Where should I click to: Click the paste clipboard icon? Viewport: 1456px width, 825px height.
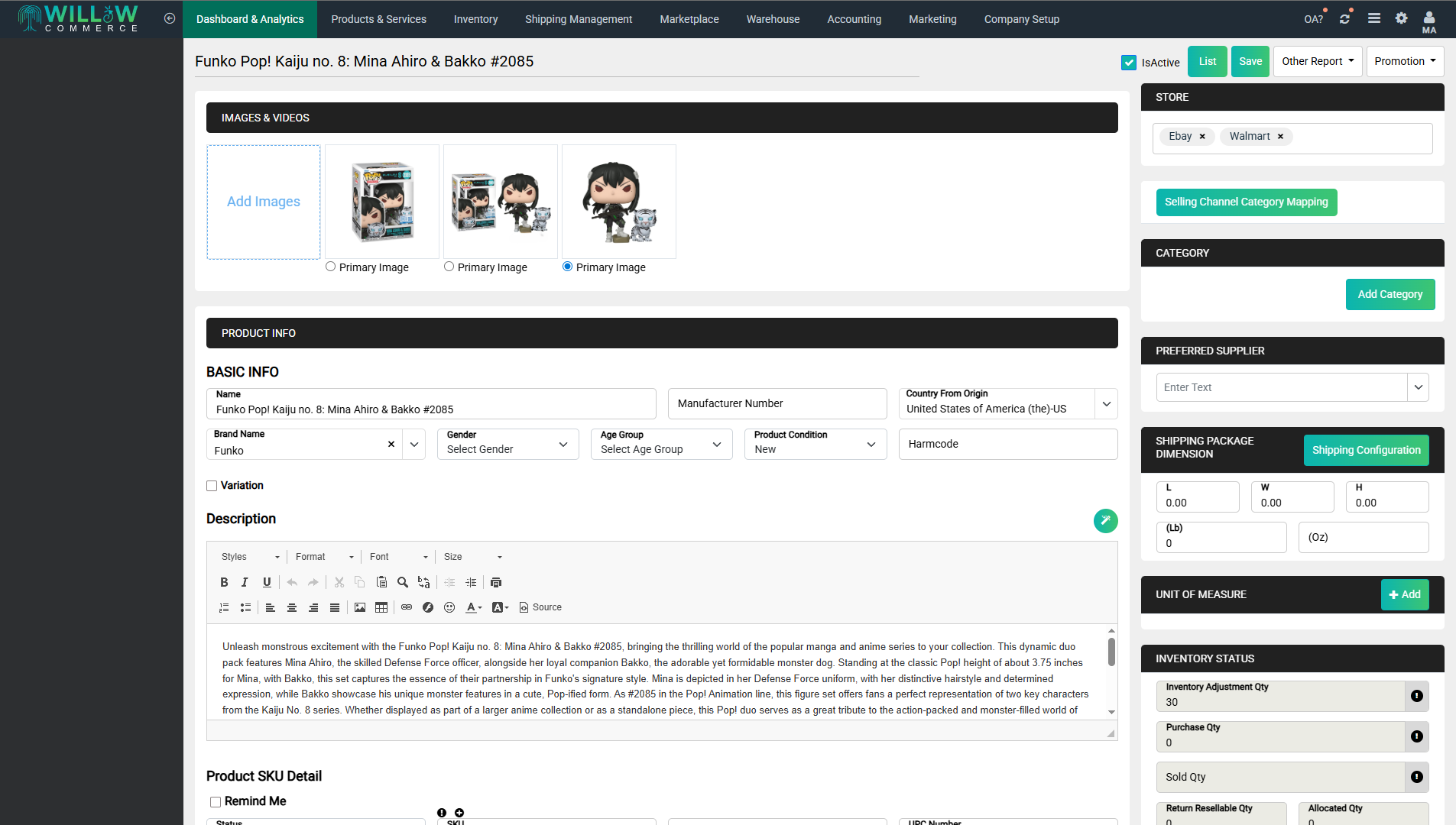tap(381, 582)
